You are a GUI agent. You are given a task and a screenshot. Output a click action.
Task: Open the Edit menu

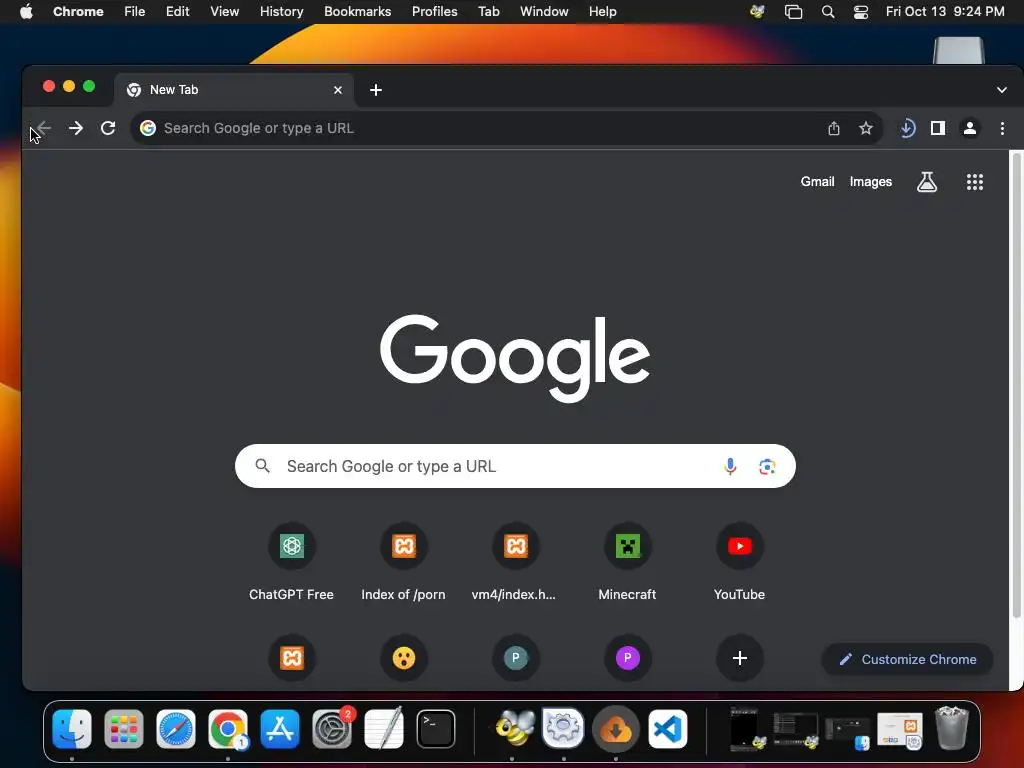(x=178, y=12)
